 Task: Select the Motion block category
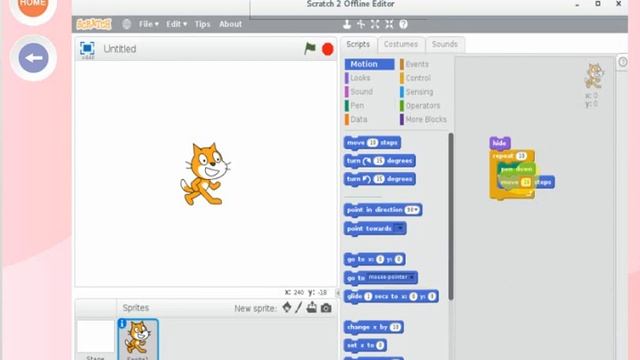coord(369,64)
